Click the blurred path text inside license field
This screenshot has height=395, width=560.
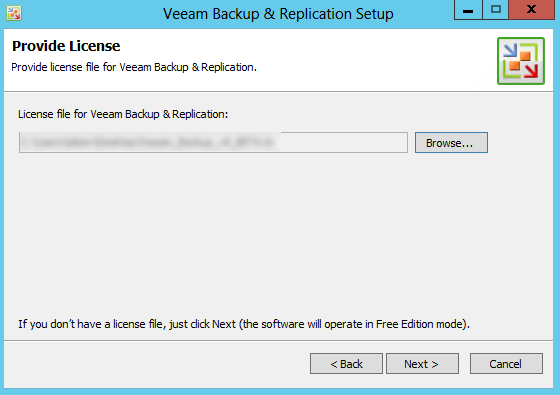150,142
